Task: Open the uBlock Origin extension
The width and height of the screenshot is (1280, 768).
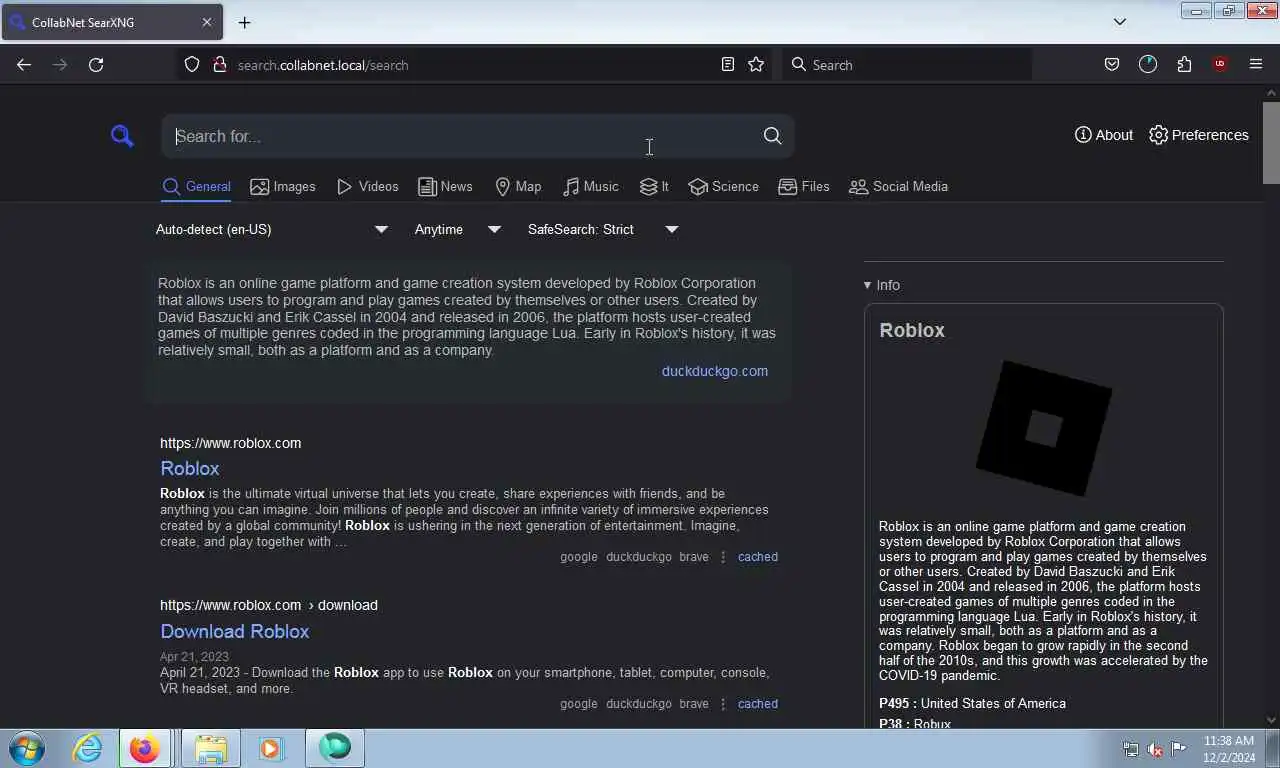Action: pos(1220,65)
